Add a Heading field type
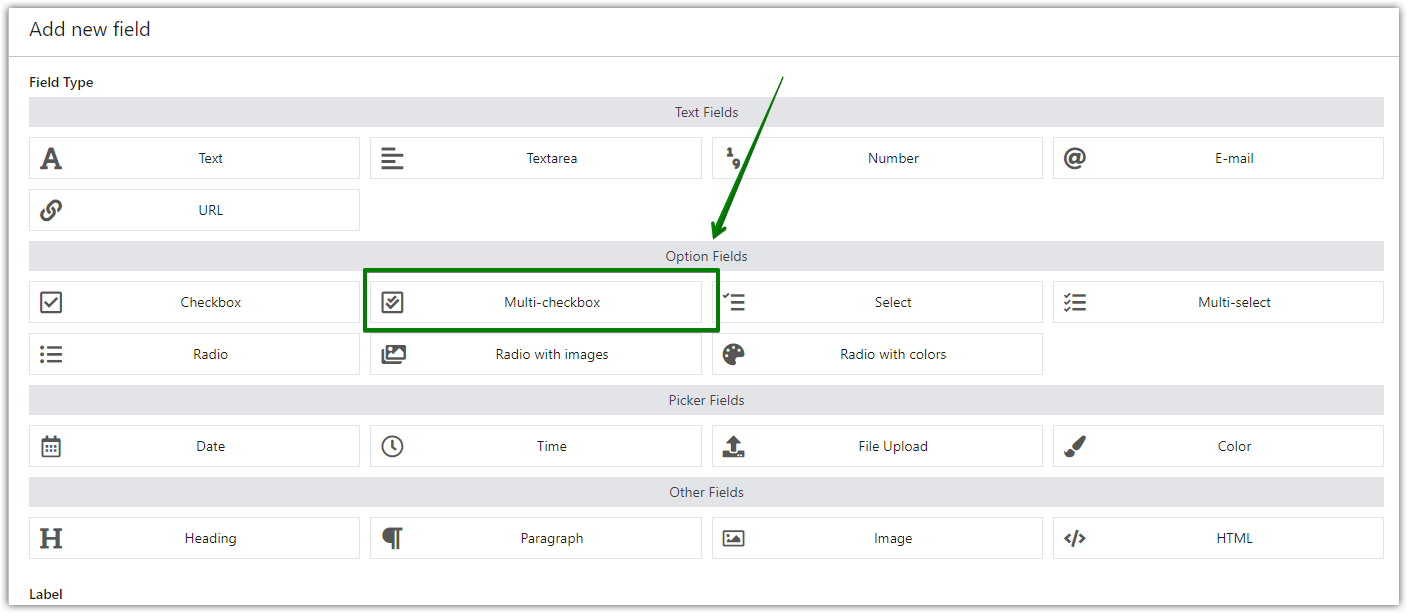 pyautogui.click(x=194, y=538)
